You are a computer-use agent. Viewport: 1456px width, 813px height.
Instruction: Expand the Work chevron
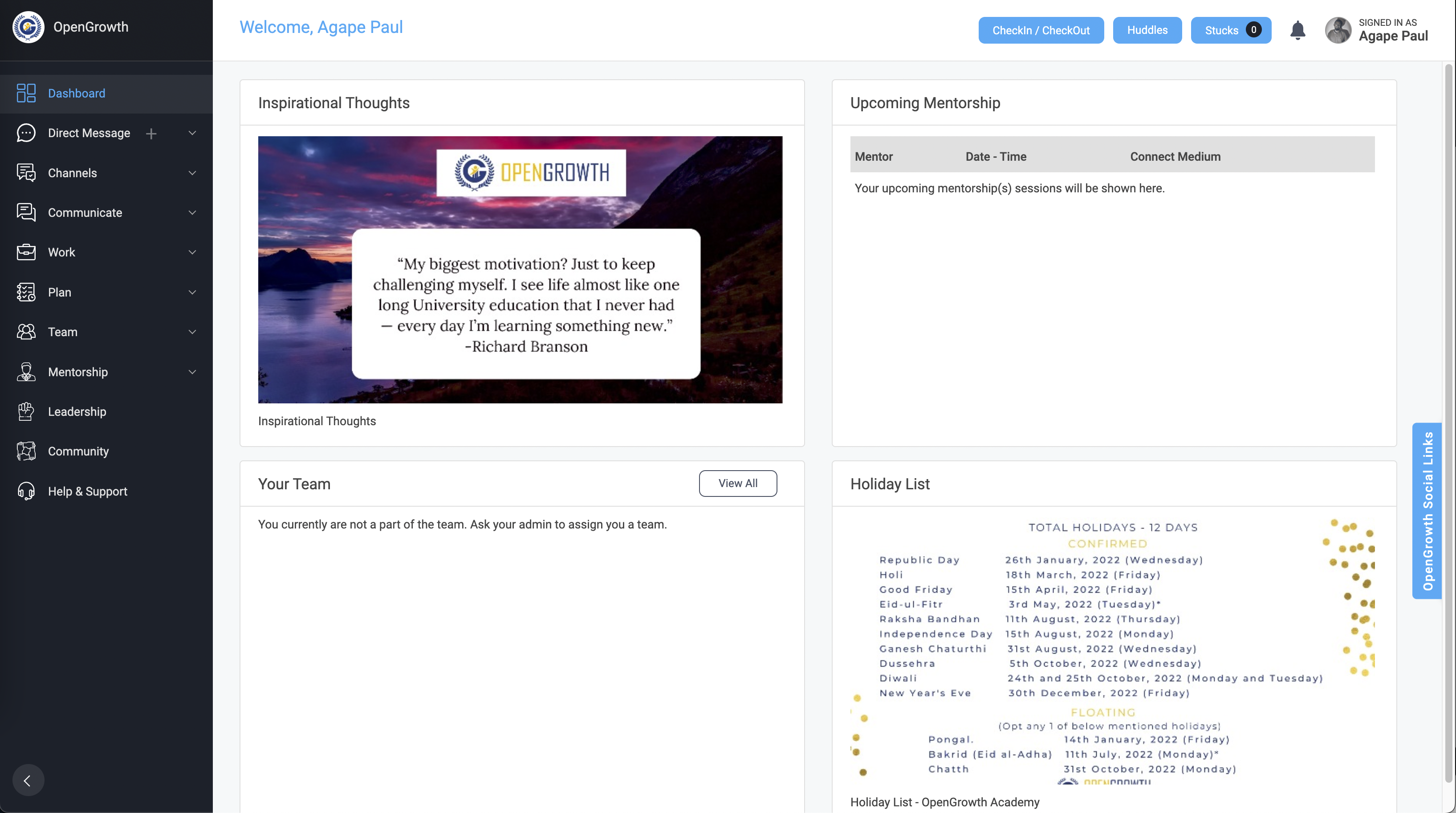pos(192,252)
